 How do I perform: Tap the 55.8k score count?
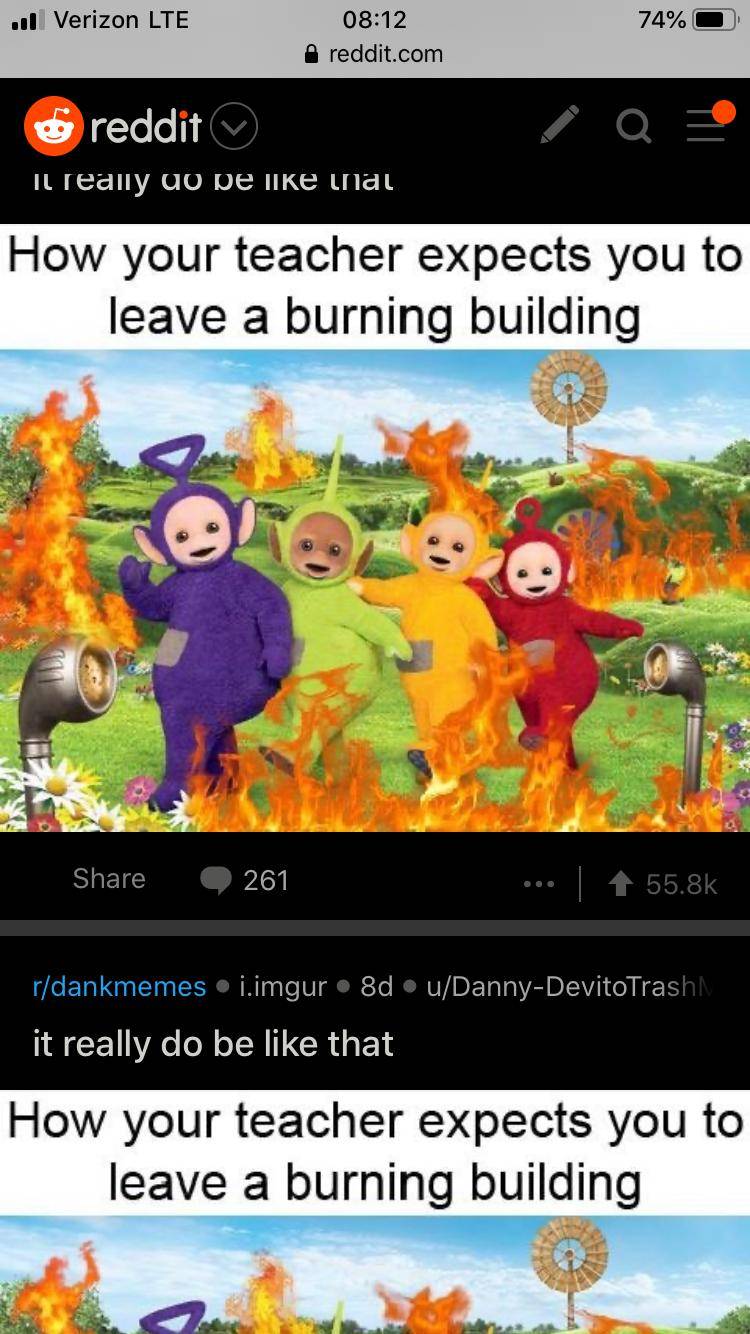682,883
